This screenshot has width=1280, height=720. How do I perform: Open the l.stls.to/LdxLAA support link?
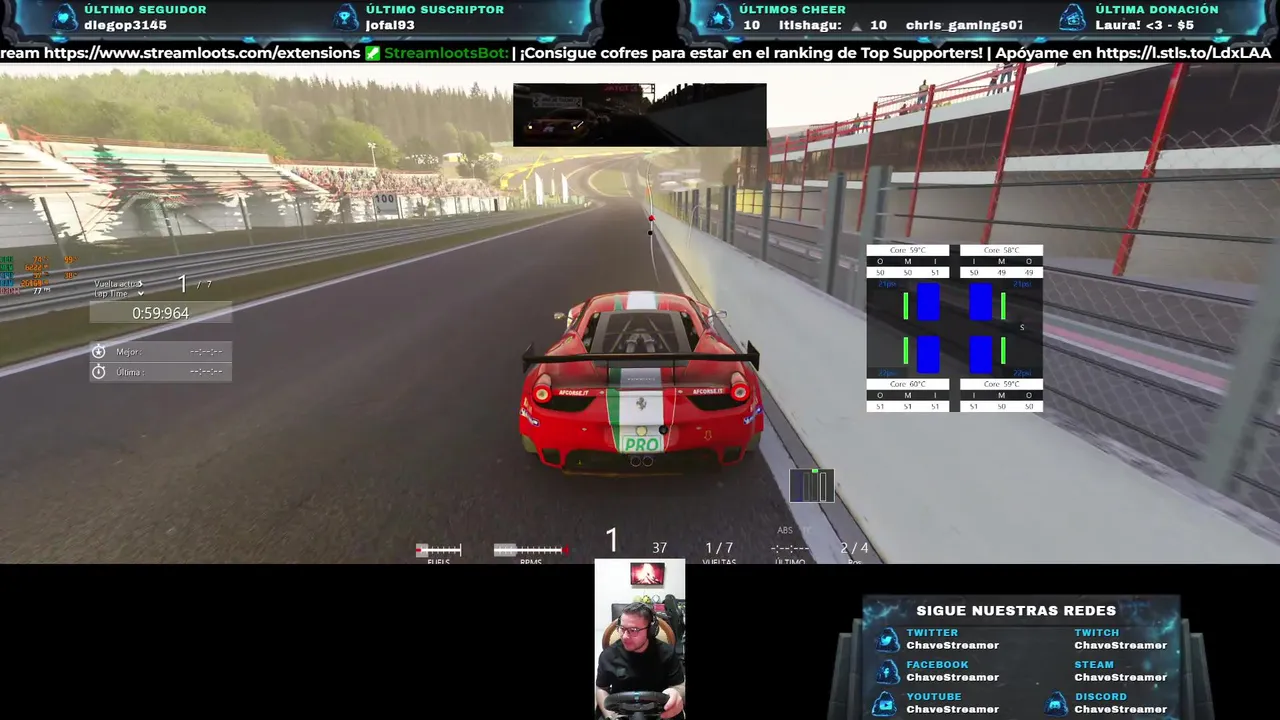(1183, 53)
